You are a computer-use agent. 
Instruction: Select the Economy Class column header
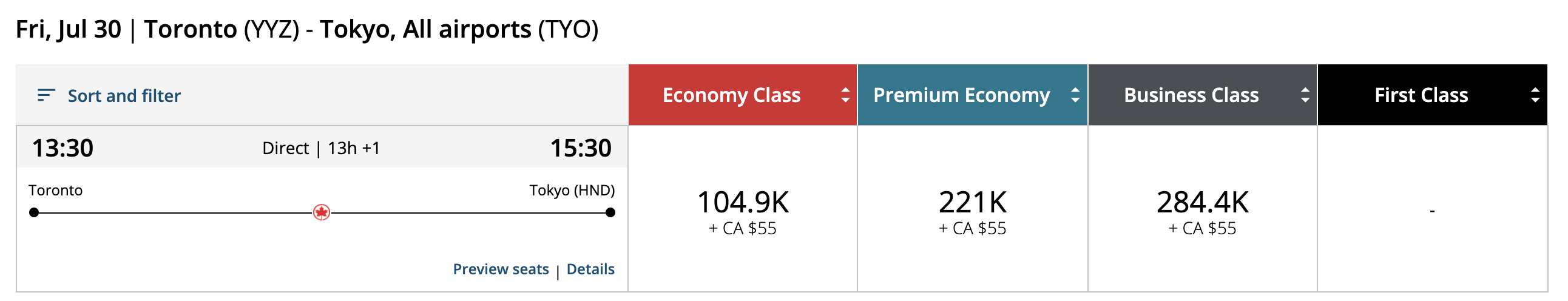731,95
